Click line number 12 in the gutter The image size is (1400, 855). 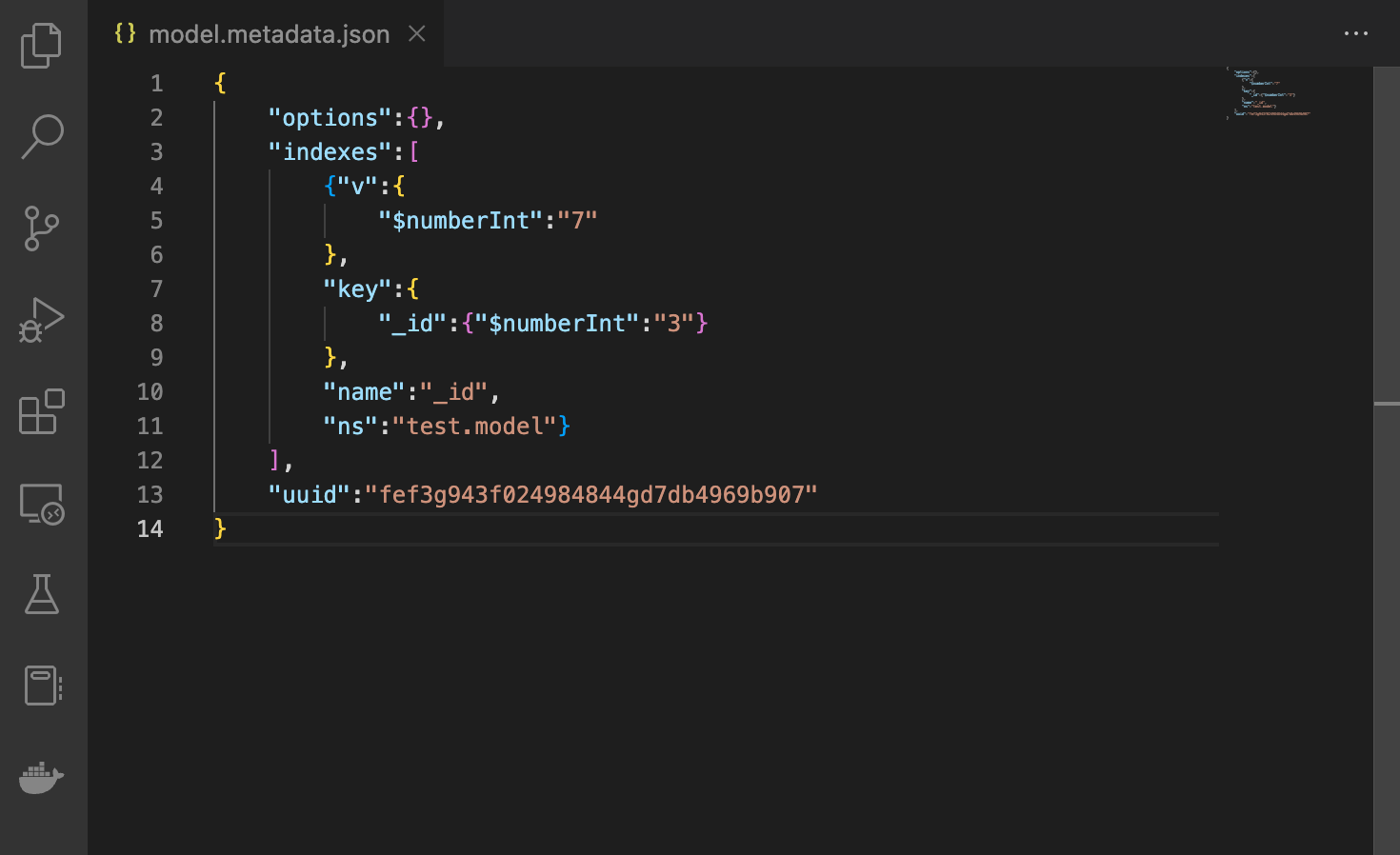150,461
